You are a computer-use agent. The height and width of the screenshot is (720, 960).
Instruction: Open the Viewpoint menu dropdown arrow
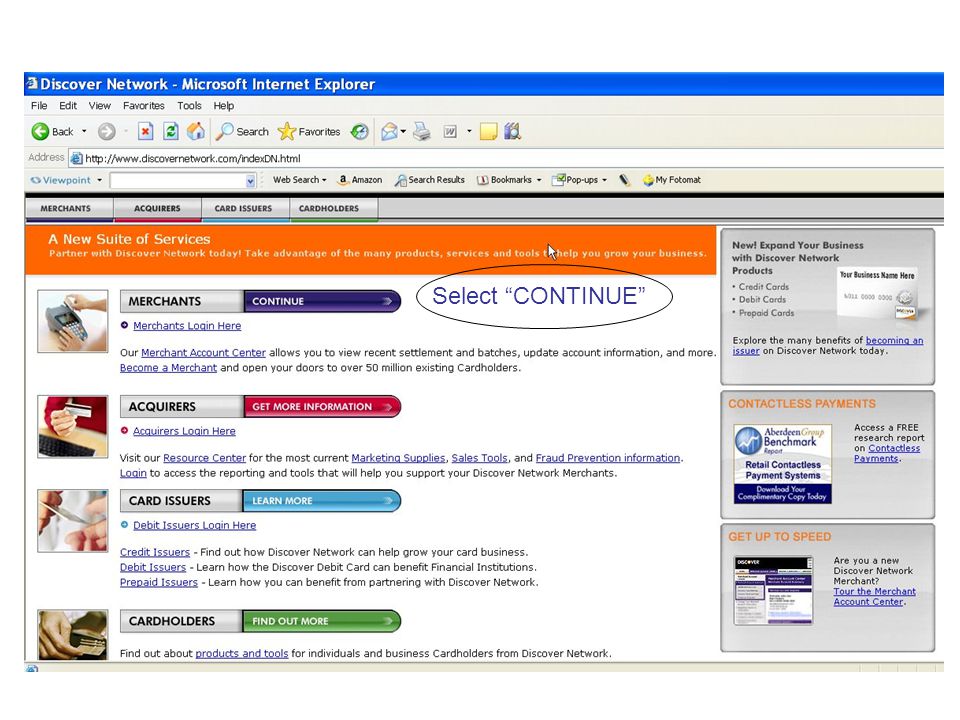click(x=99, y=180)
